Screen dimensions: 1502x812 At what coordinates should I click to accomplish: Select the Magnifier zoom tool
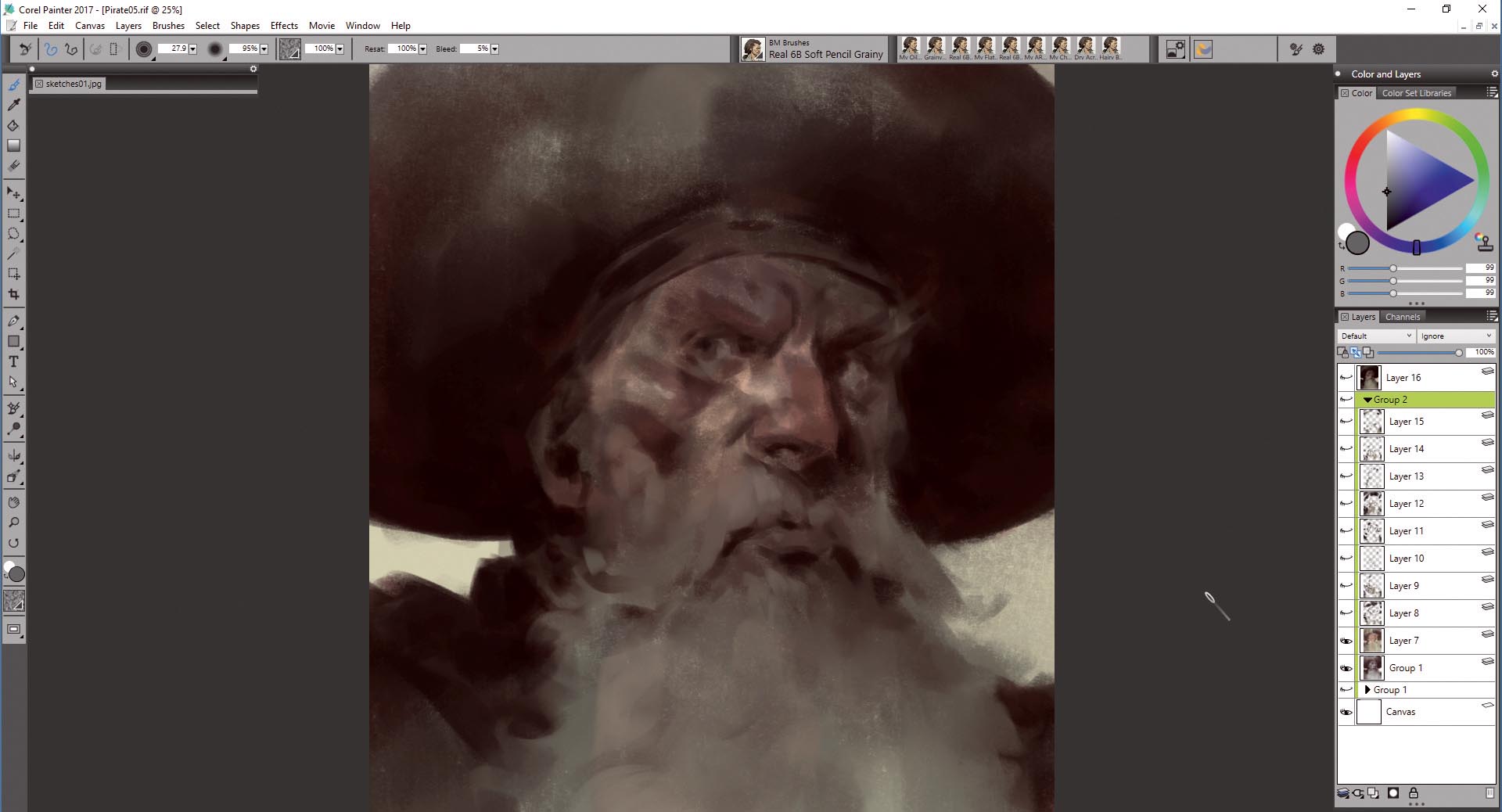point(13,523)
